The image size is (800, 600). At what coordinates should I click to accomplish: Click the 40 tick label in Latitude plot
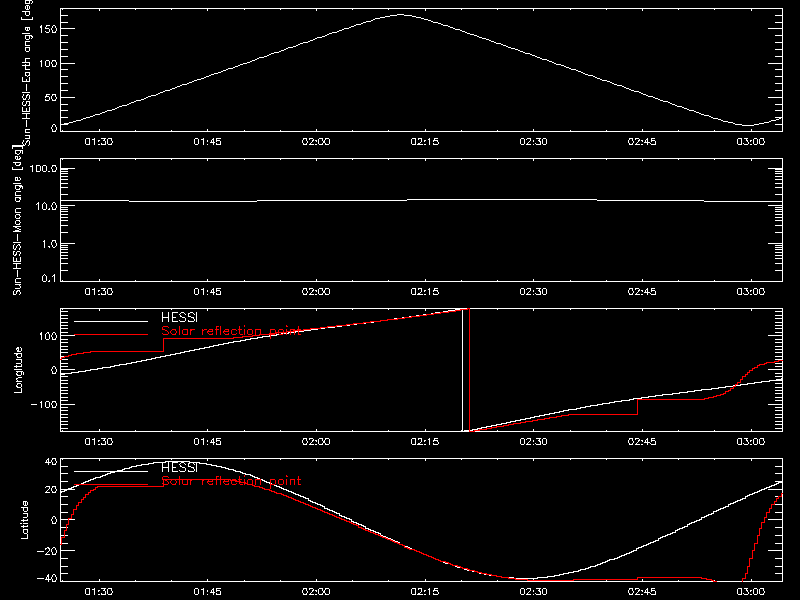tap(51, 462)
